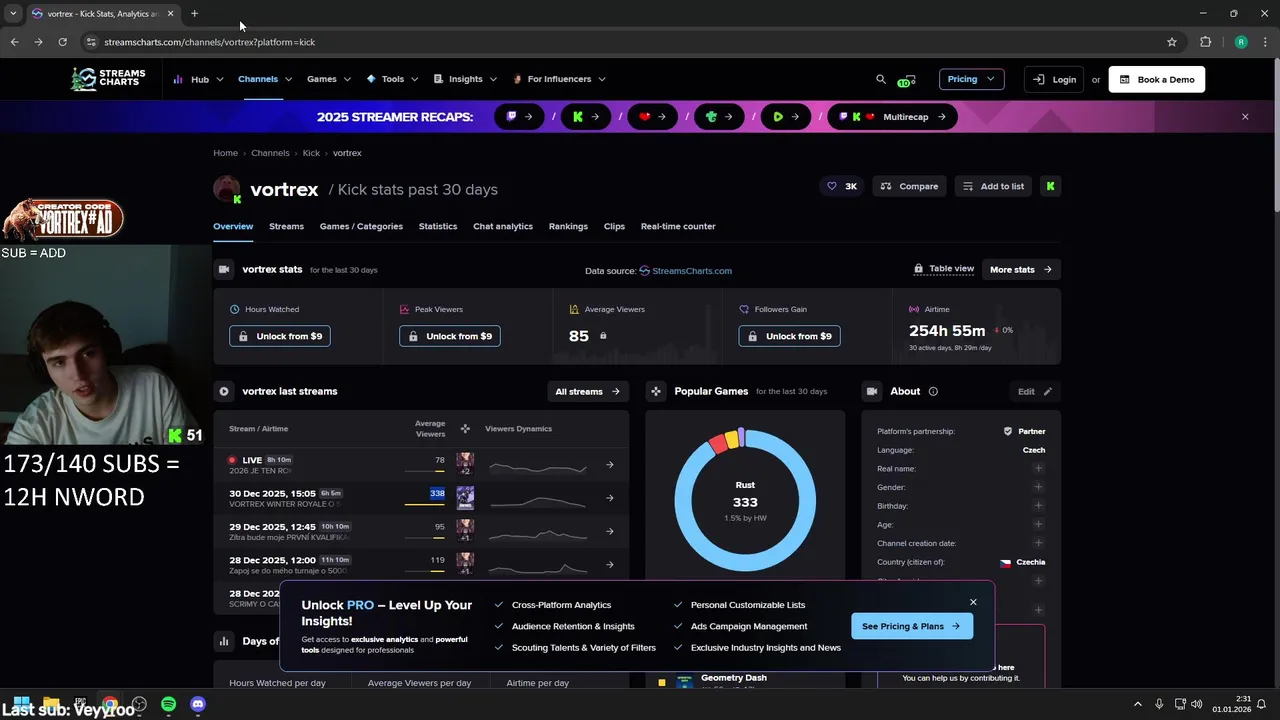The height and width of the screenshot is (720, 1280).
Task: Click the lock icon beside Average Viewers 85
Action: click(x=603, y=336)
